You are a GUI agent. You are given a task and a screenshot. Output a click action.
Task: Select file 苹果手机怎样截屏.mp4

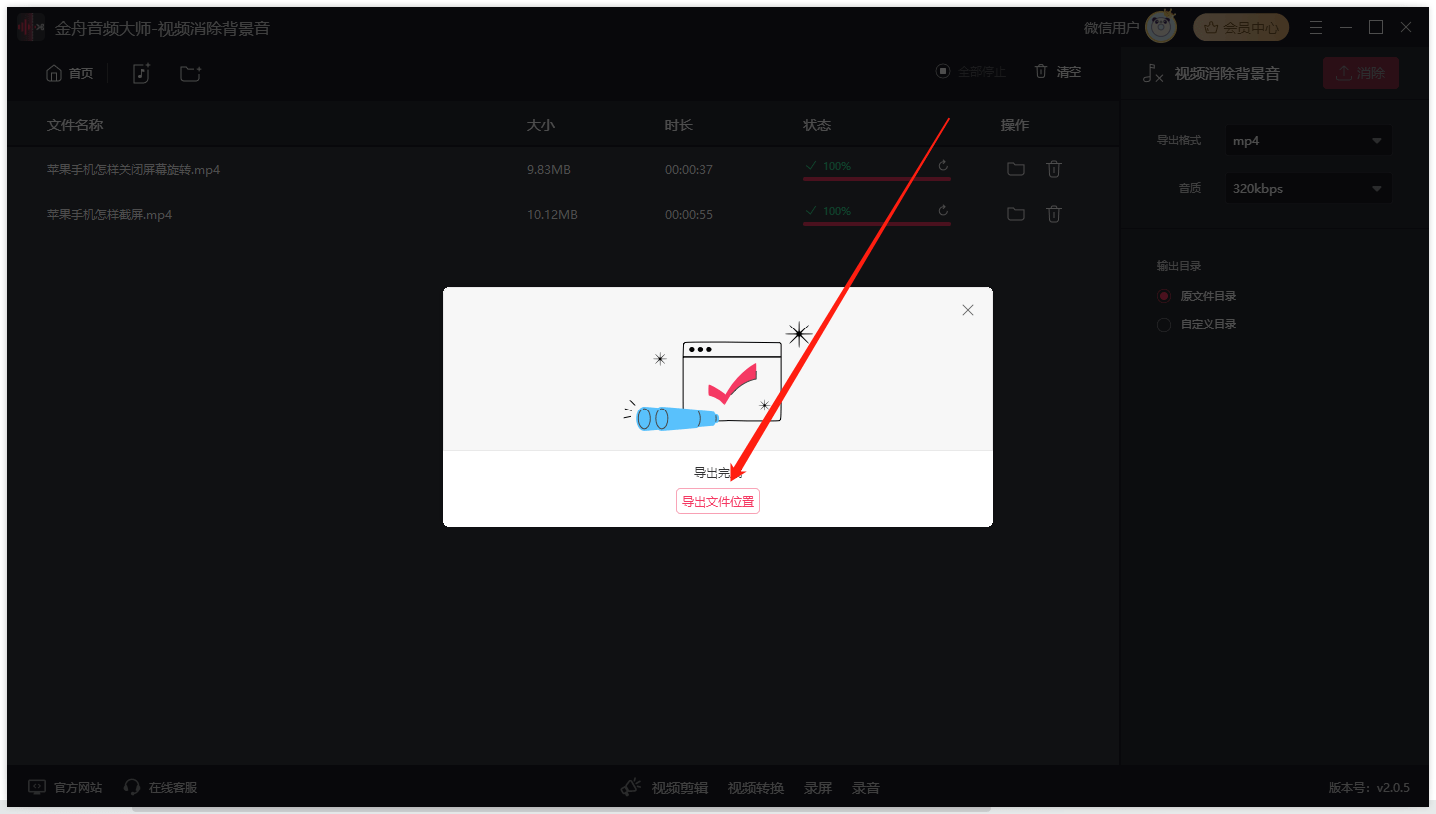tap(110, 215)
